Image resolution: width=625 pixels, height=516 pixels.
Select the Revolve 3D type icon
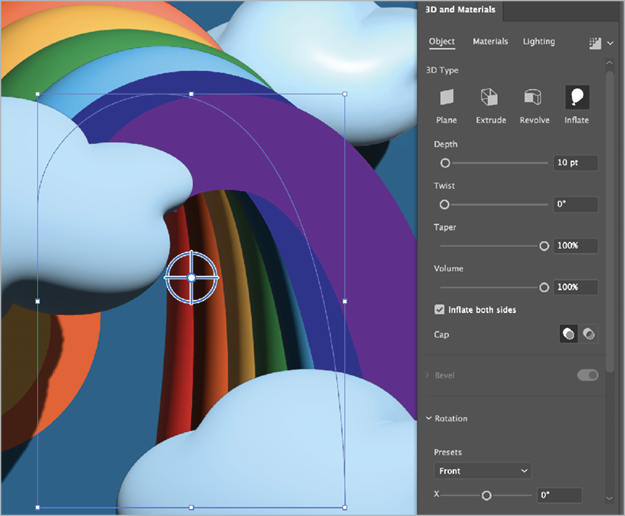(533, 98)
